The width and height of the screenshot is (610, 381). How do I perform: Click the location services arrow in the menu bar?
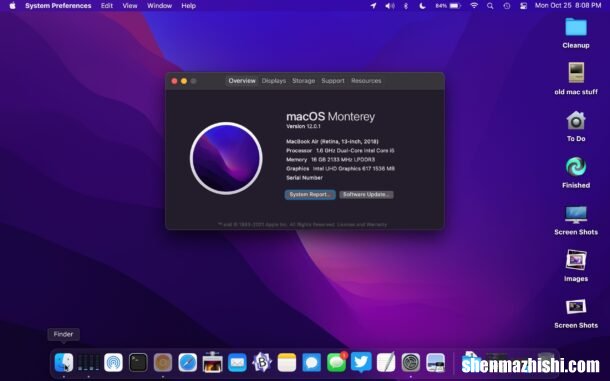pos(373,6)
